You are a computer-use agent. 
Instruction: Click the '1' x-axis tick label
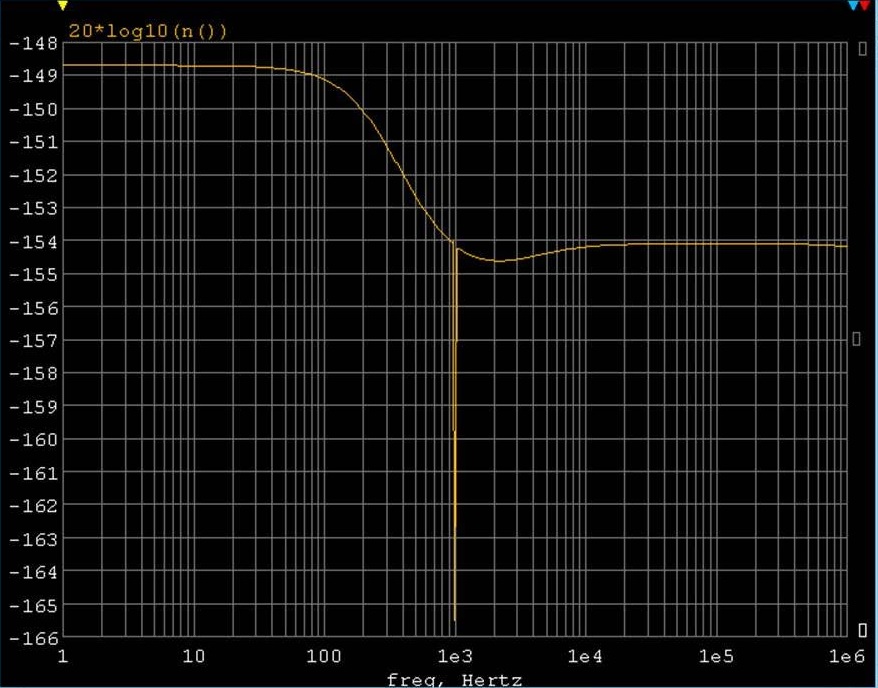(63, 656)
